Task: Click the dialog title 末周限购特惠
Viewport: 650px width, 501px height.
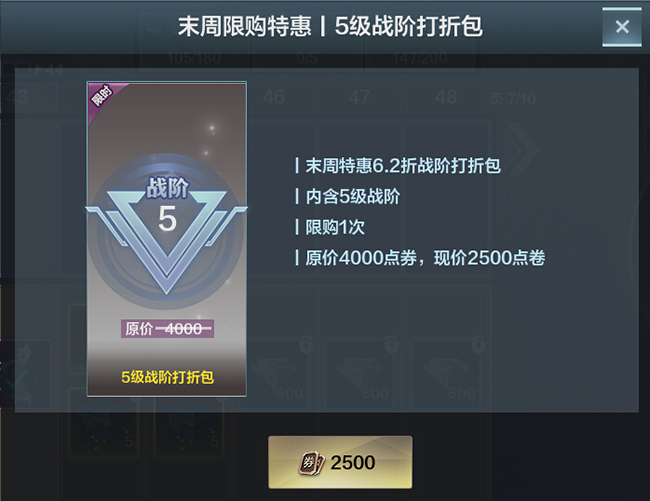Action: [x=245, y=27]
